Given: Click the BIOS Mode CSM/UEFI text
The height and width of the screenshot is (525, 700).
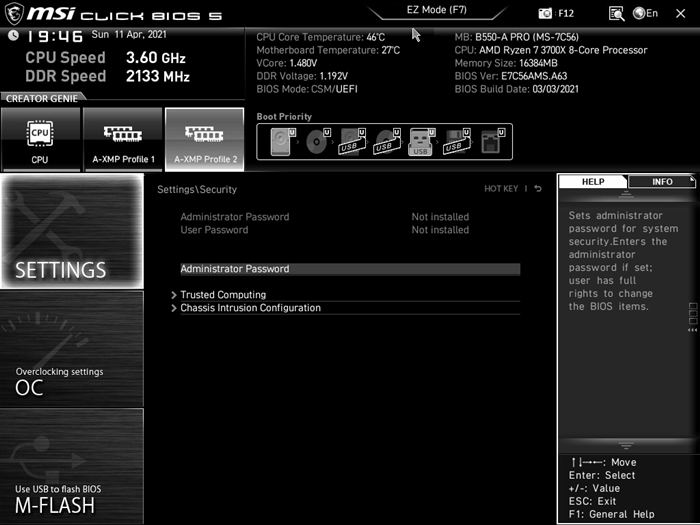Looking at the screenshot, I should tap(307, 89).
